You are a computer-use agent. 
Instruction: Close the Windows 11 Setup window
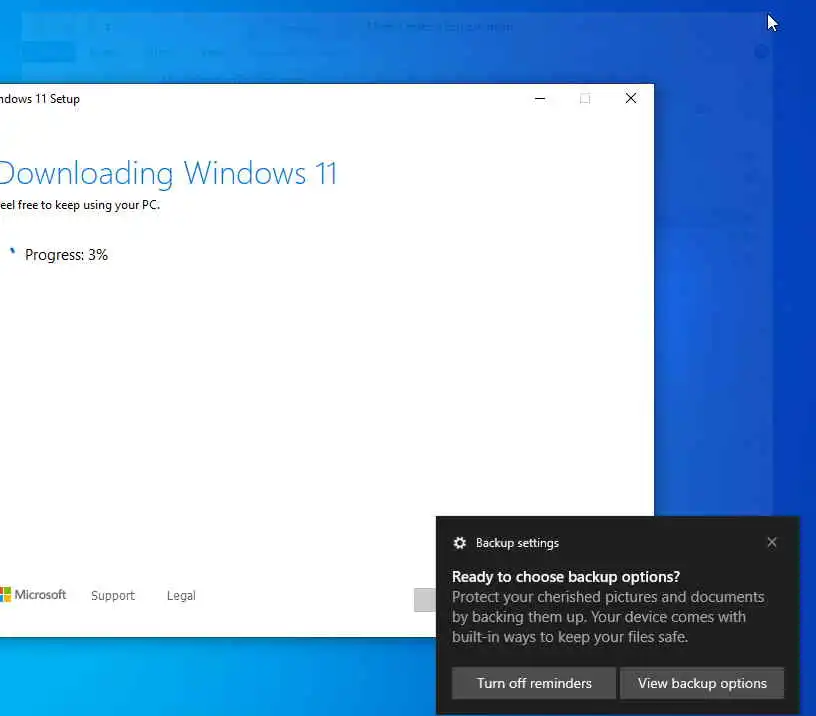[631, 98]
